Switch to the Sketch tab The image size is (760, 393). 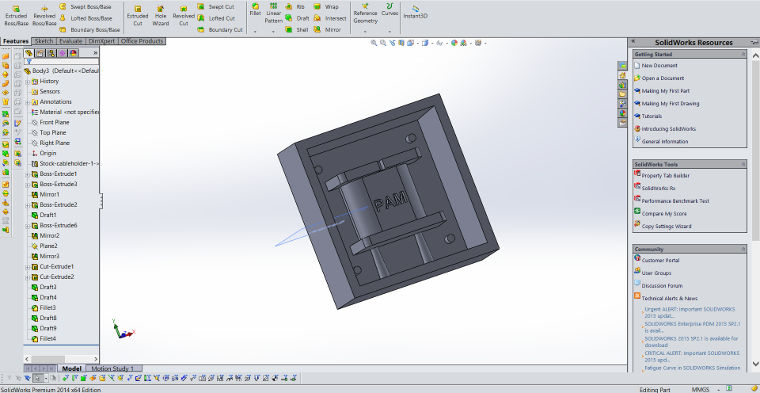coord(44,41)
